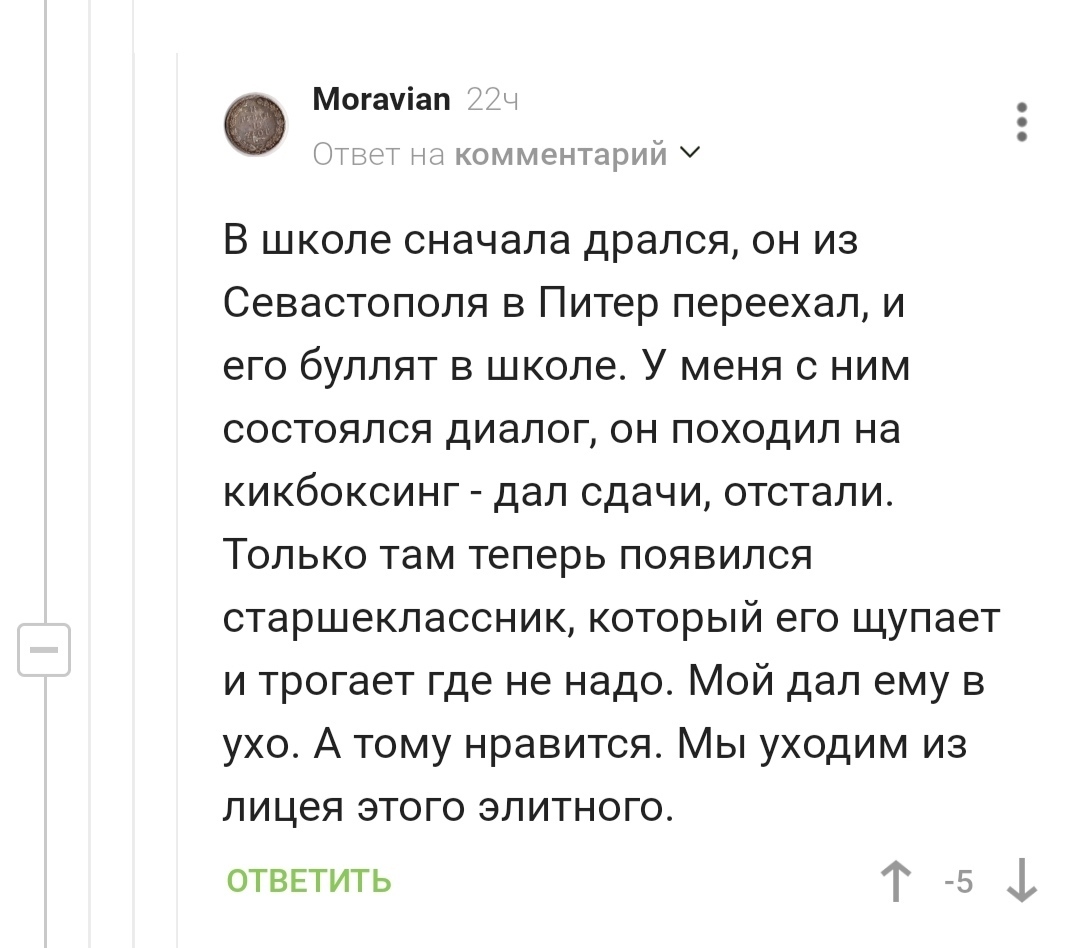Upvote the comment with the up arrow
1080x948 pixels.
pyautogui.click(x=897, y=882)
